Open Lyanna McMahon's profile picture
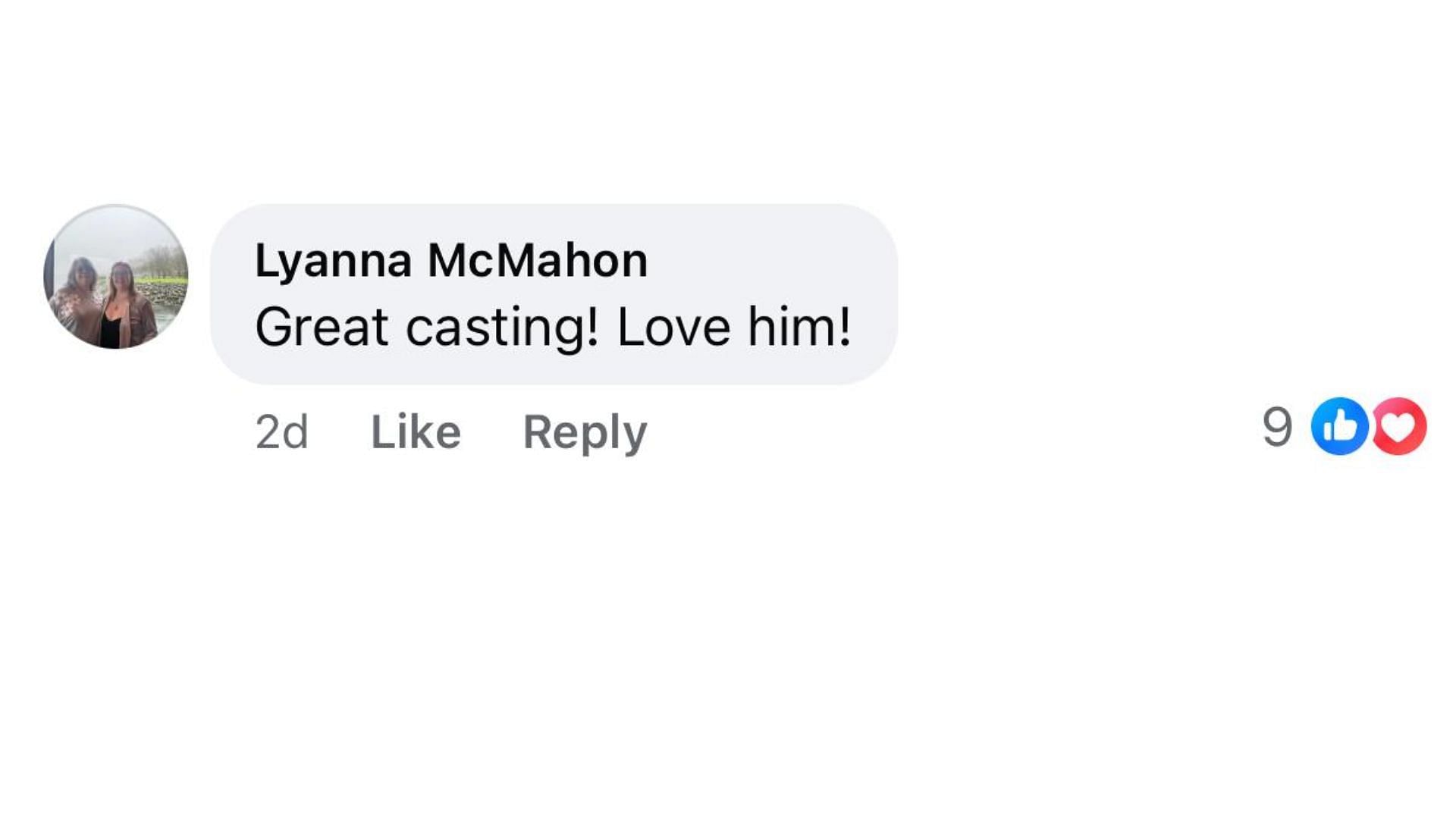 tap(116, 276)
